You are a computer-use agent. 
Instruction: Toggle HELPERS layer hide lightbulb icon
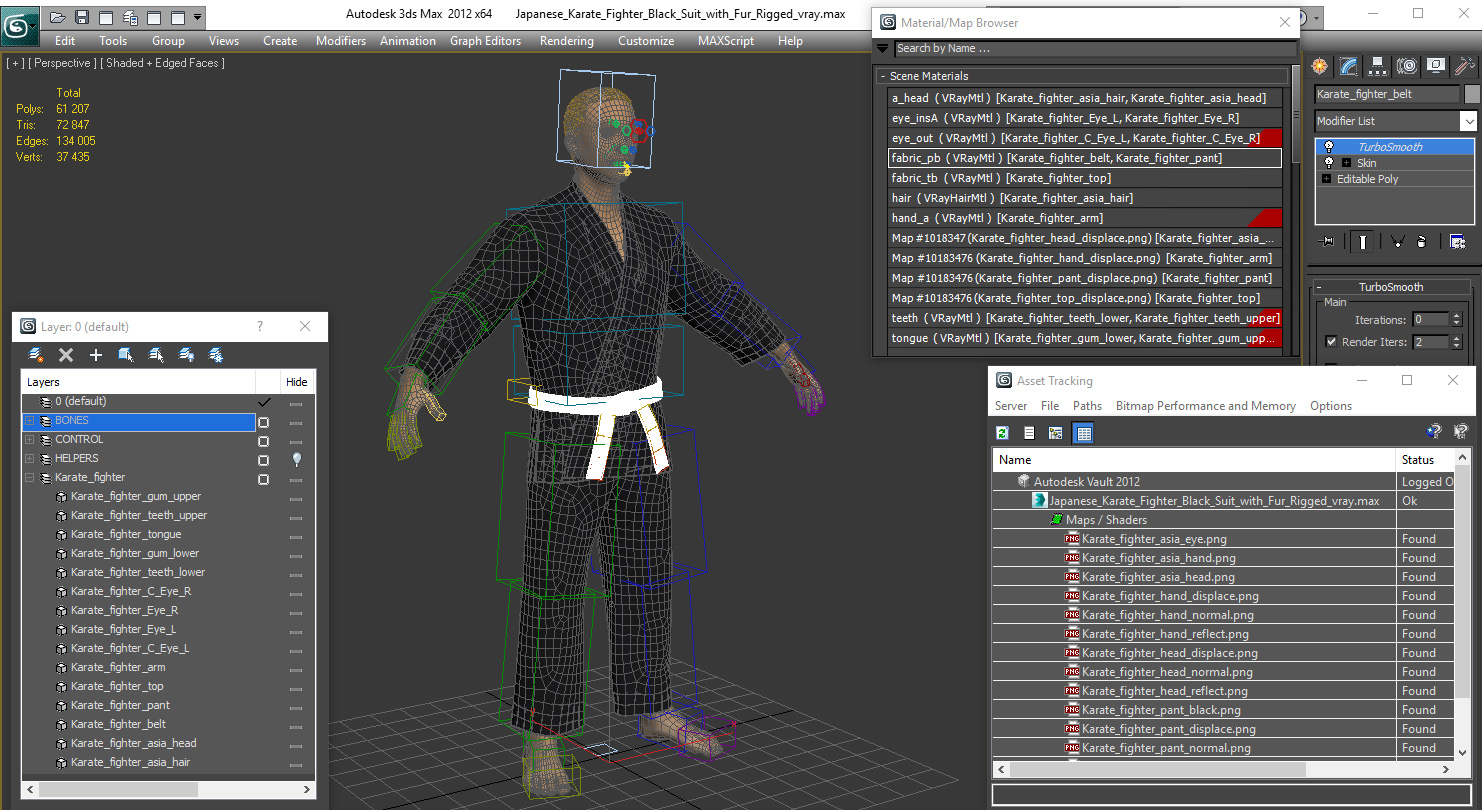pyautogui.click(x=296, y=459)
